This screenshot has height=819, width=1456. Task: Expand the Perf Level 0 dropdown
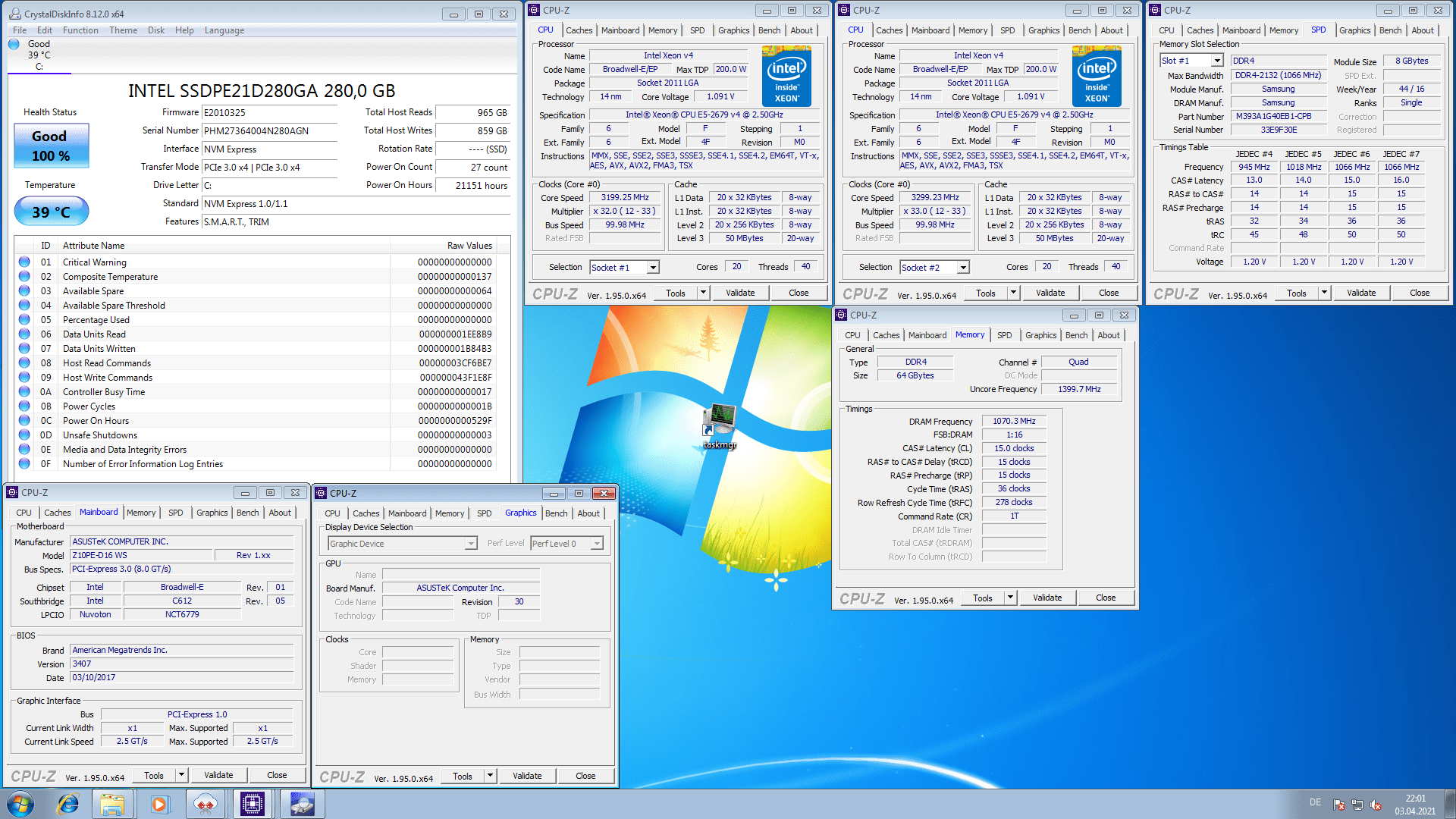click(598, 544)
